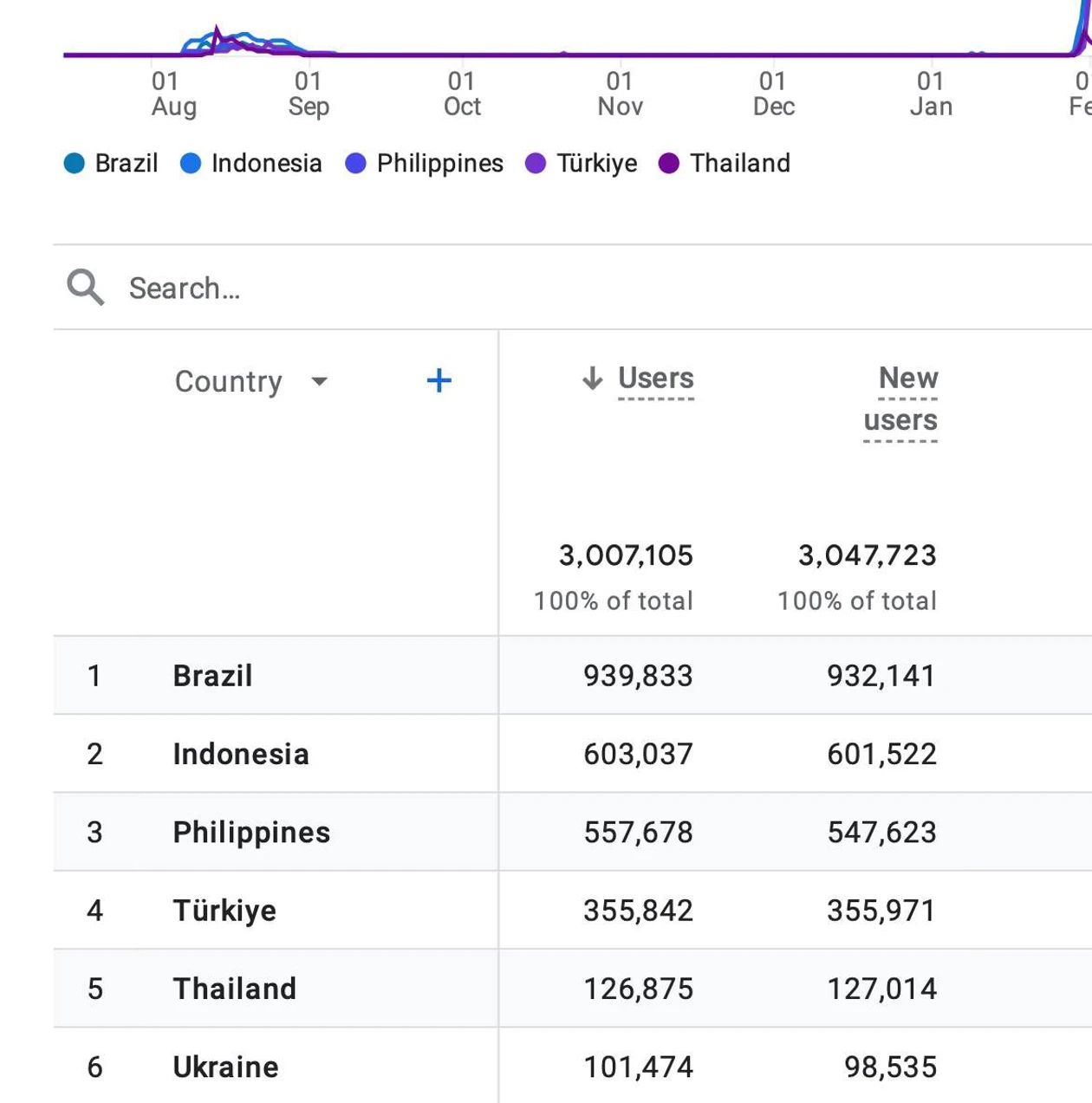
Task: Select the Thailand row entry
Action: 234,989
